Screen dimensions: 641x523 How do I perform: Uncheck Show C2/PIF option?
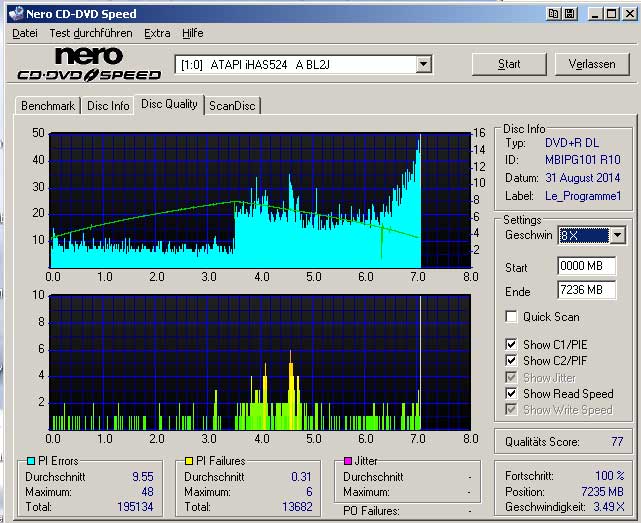[511, 361]
